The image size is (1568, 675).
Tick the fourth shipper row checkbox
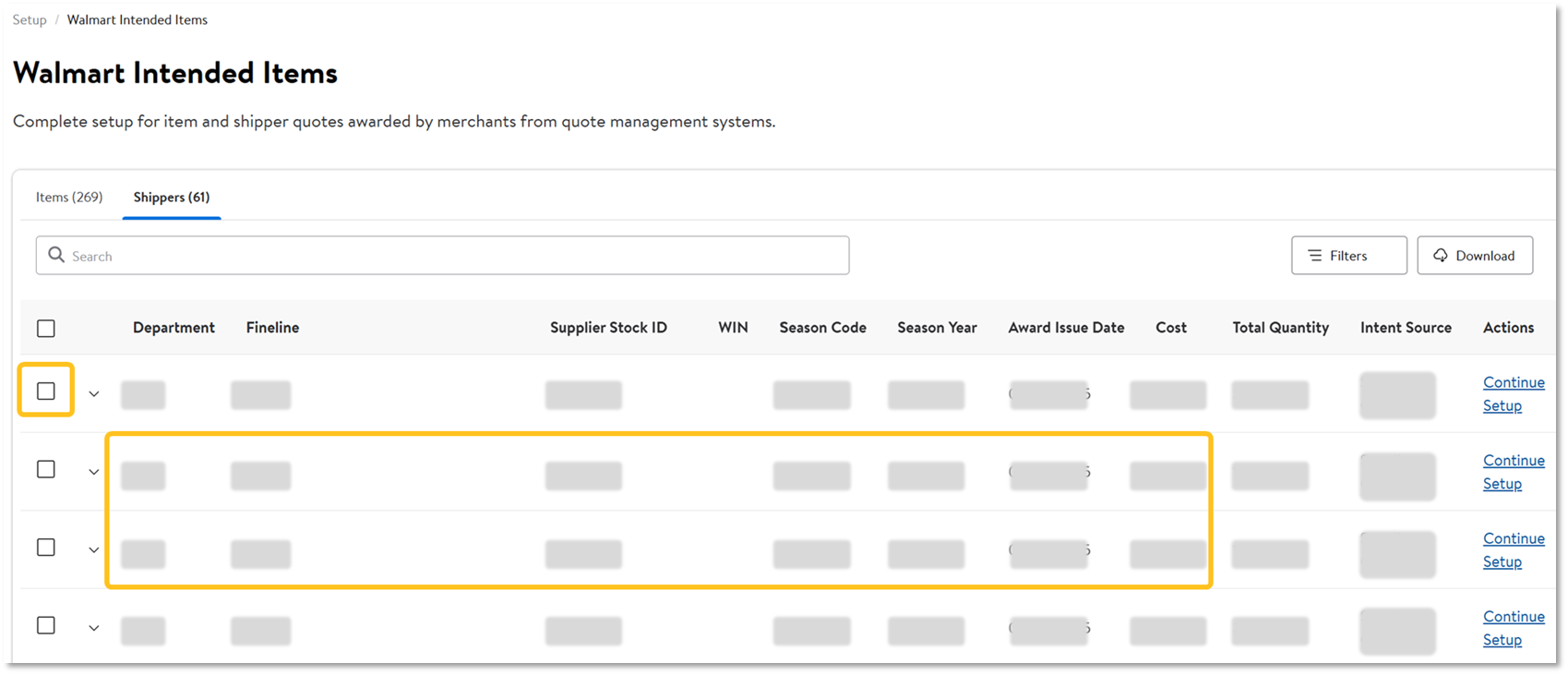[46, 626]
